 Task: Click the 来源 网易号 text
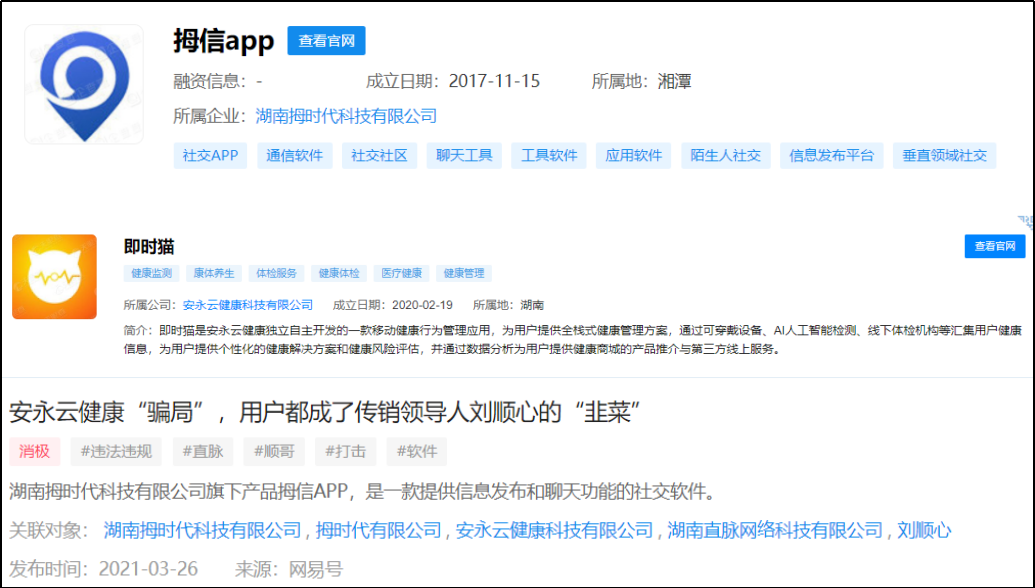click(289, 569)
